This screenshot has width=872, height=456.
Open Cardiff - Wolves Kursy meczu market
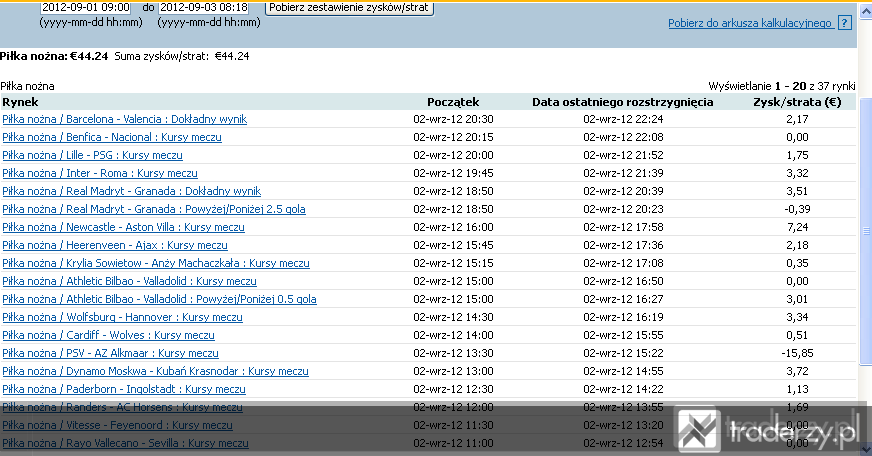coord(108,335)
